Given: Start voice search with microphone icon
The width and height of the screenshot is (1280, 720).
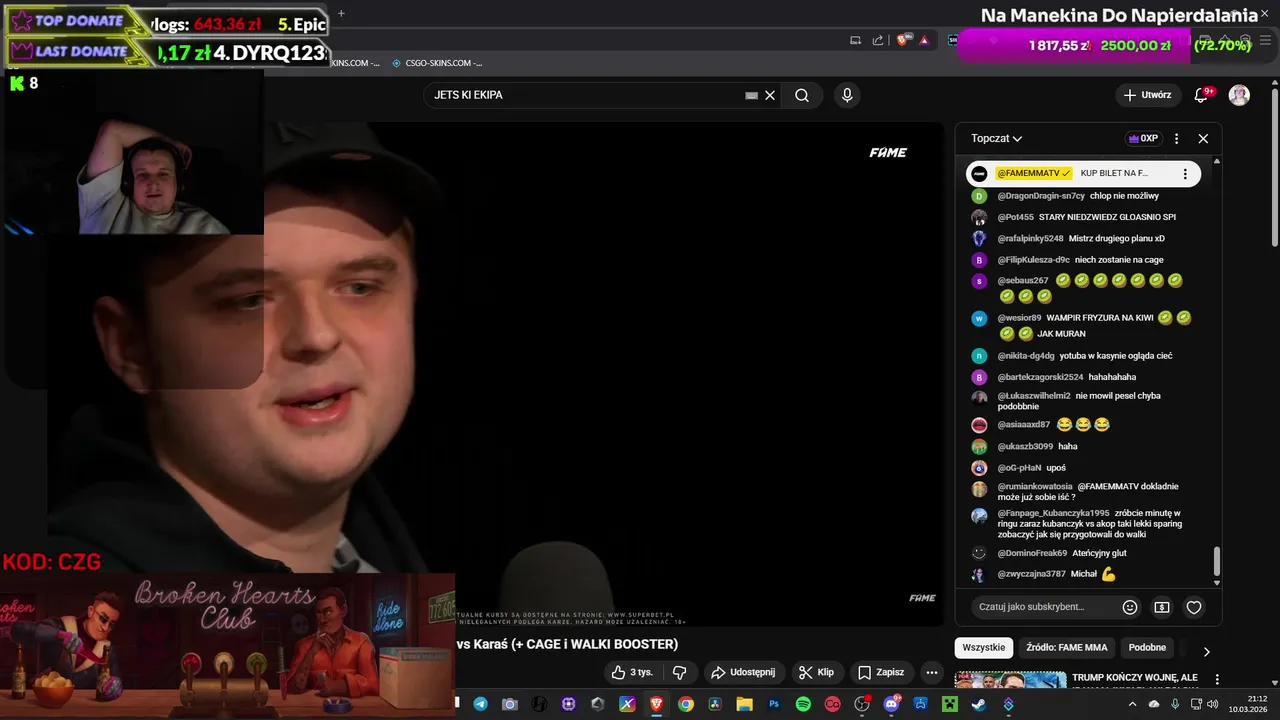Looking at the screenshot, I should tap(847, 95).
